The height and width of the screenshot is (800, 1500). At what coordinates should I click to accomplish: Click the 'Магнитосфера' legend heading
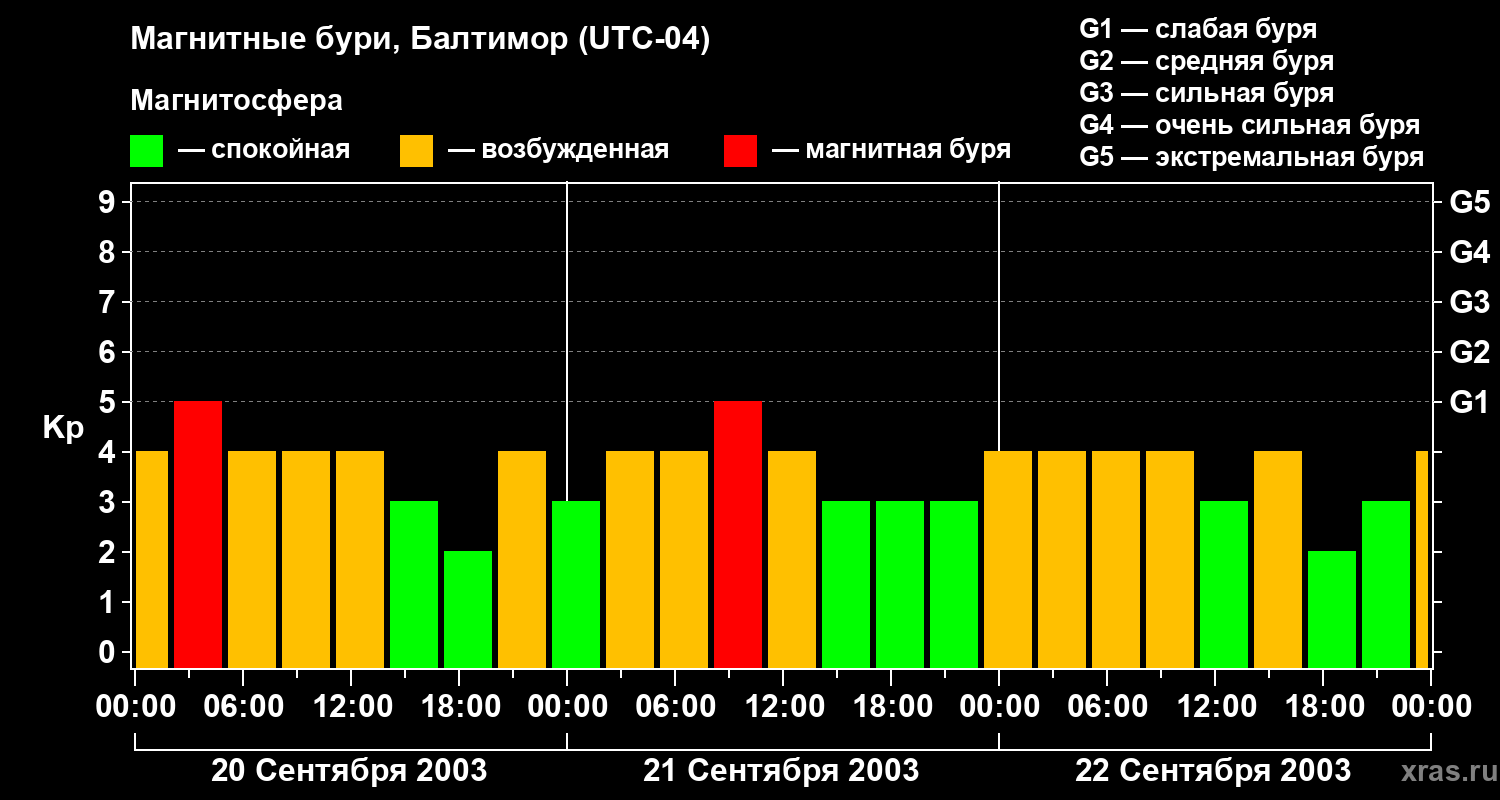[236, 101]
